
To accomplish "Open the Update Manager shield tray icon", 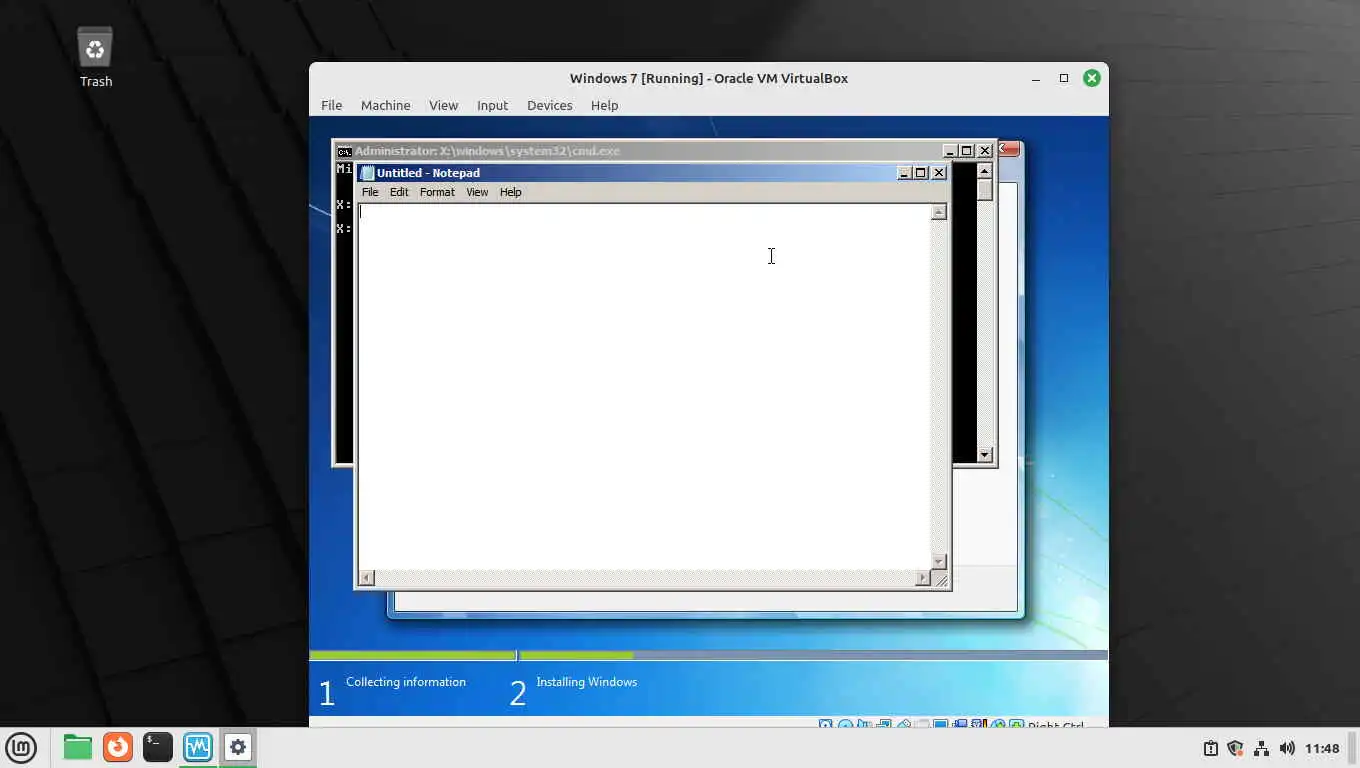I will click(x=1235, y=748).
